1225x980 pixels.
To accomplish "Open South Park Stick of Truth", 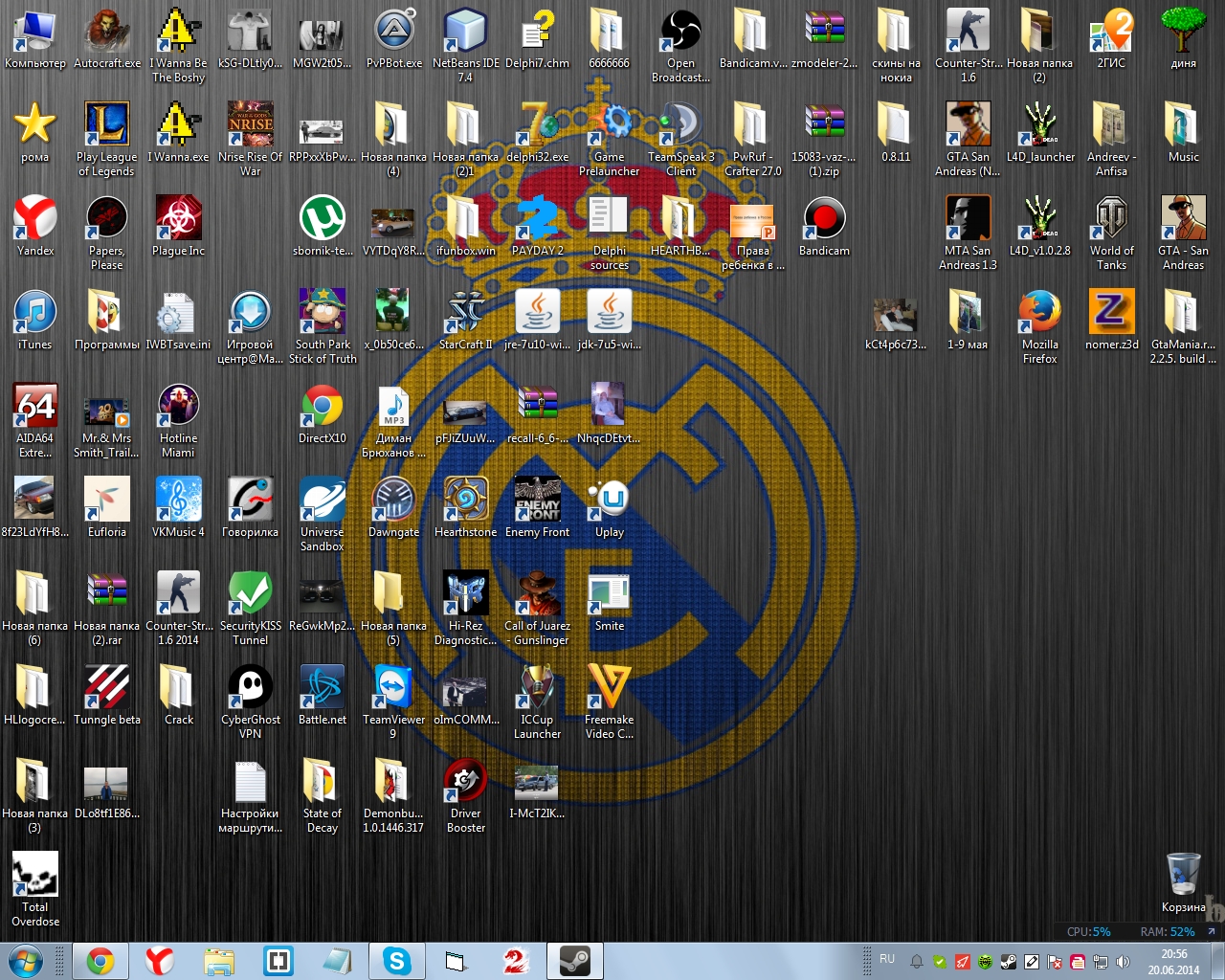I will click(323, 327).
